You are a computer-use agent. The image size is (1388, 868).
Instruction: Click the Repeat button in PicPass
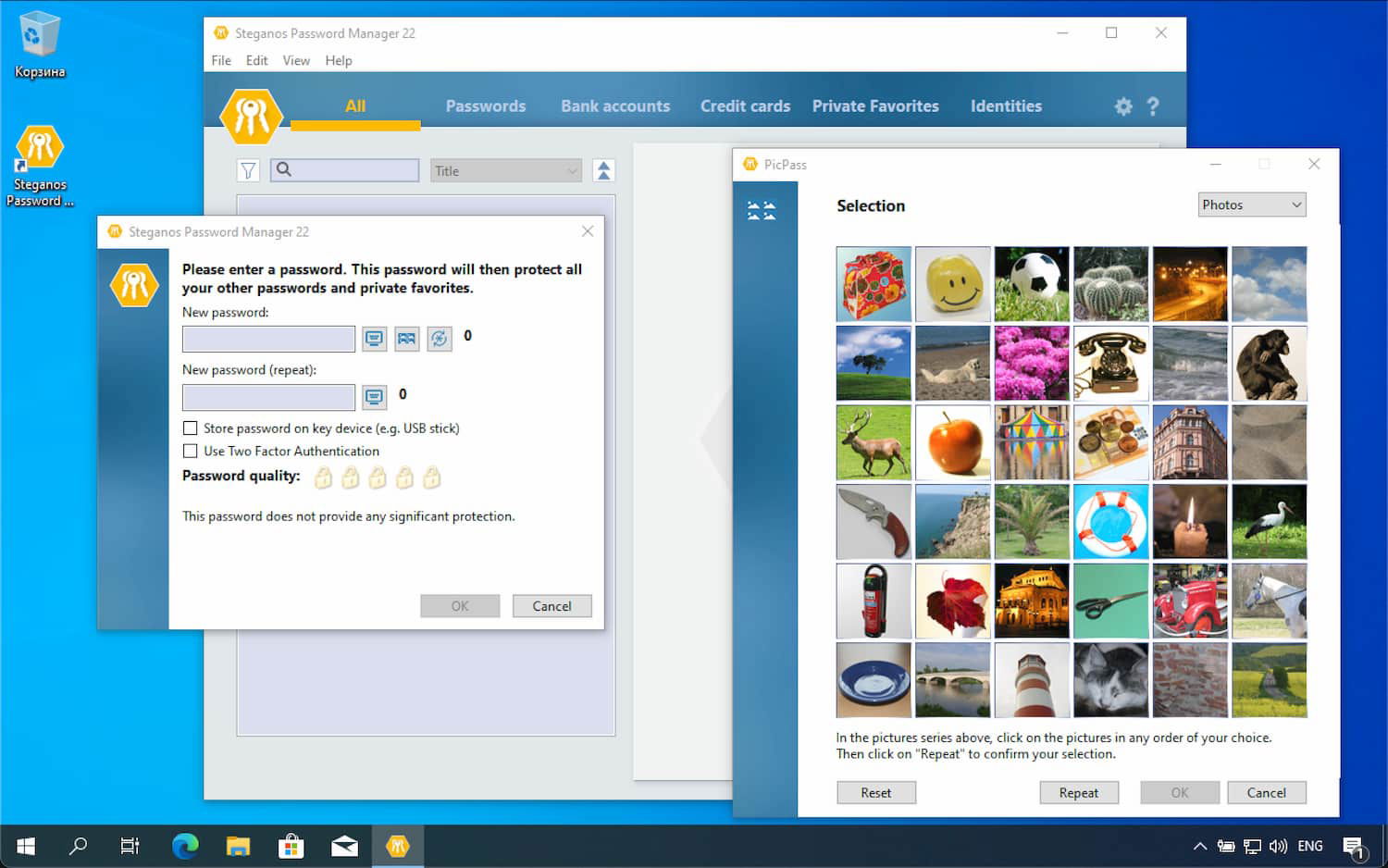(1079, 792)
